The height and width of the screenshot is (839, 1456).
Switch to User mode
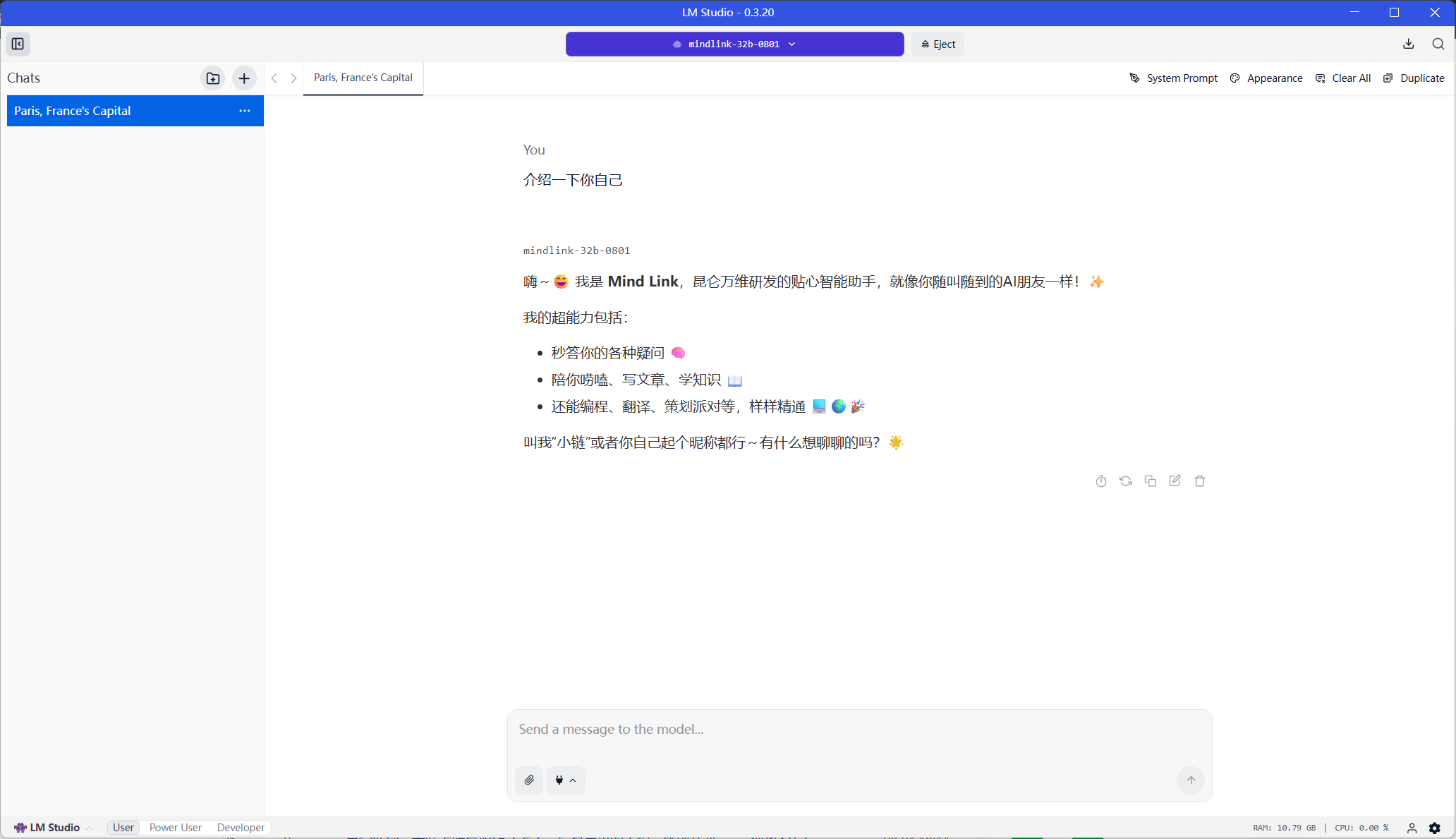pos(123,828)
